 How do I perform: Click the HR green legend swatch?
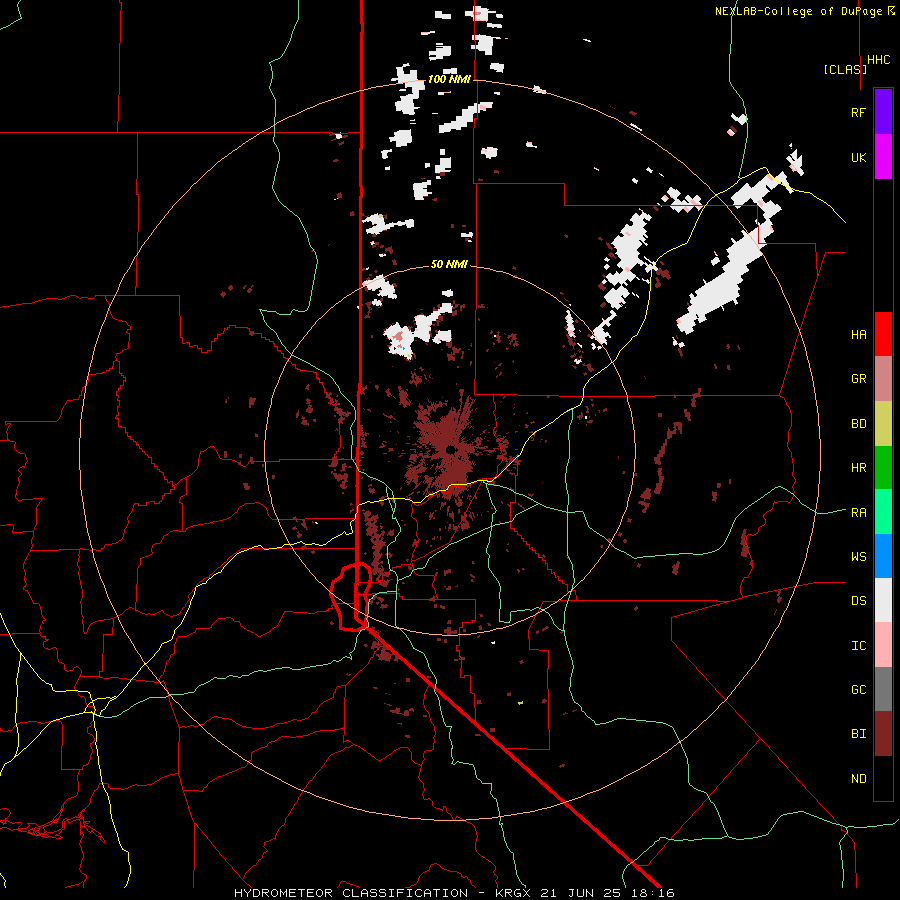coord(883,467)
